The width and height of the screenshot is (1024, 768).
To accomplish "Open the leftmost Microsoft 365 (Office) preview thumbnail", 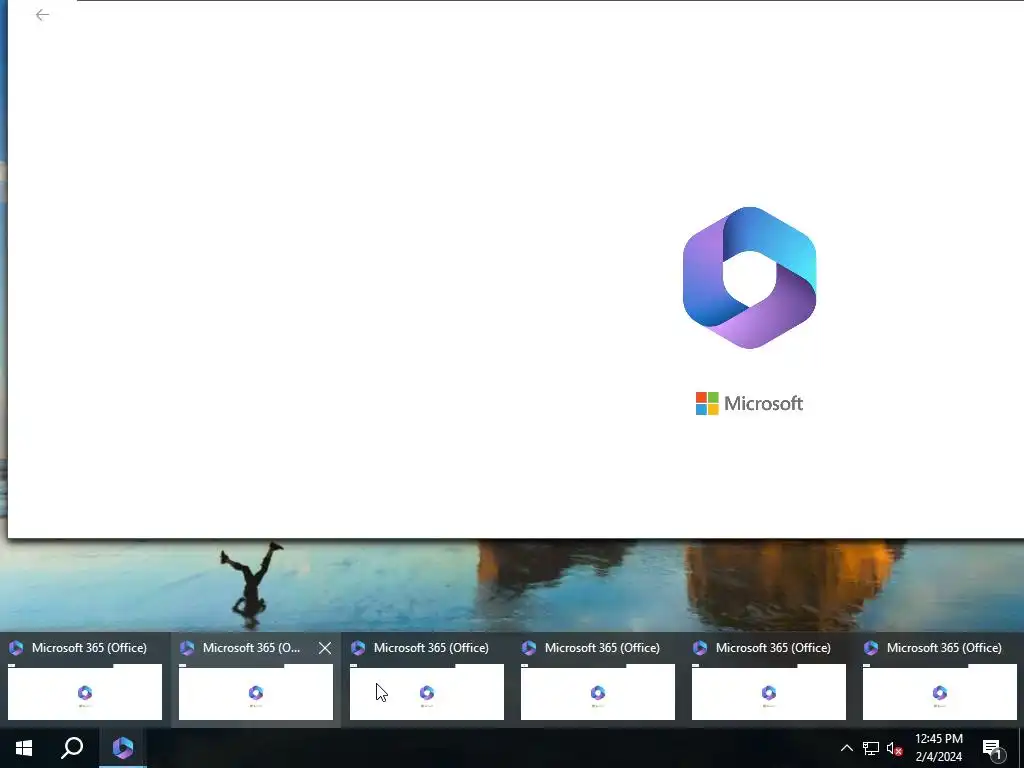I will tap(85, 692).
